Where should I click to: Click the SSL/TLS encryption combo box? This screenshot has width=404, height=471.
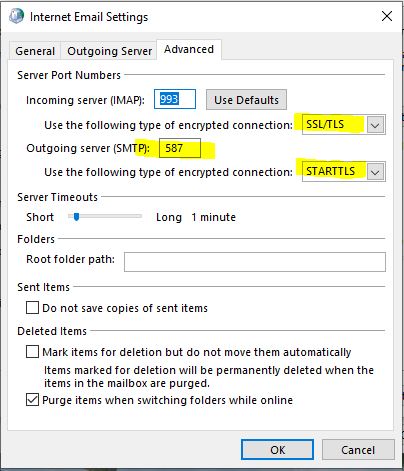coord(344,125)
